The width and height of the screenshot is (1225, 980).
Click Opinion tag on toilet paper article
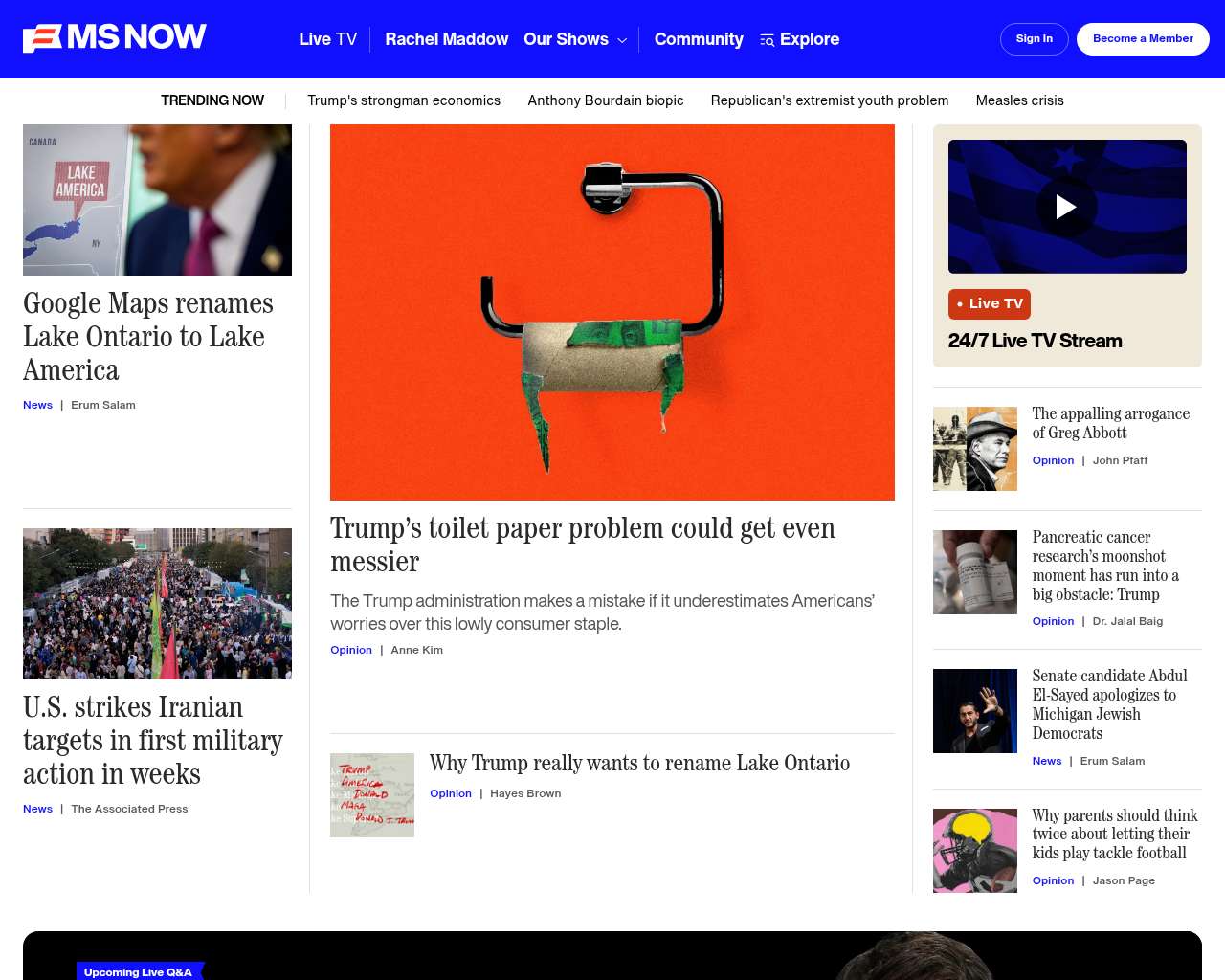[x=351, y=650]
